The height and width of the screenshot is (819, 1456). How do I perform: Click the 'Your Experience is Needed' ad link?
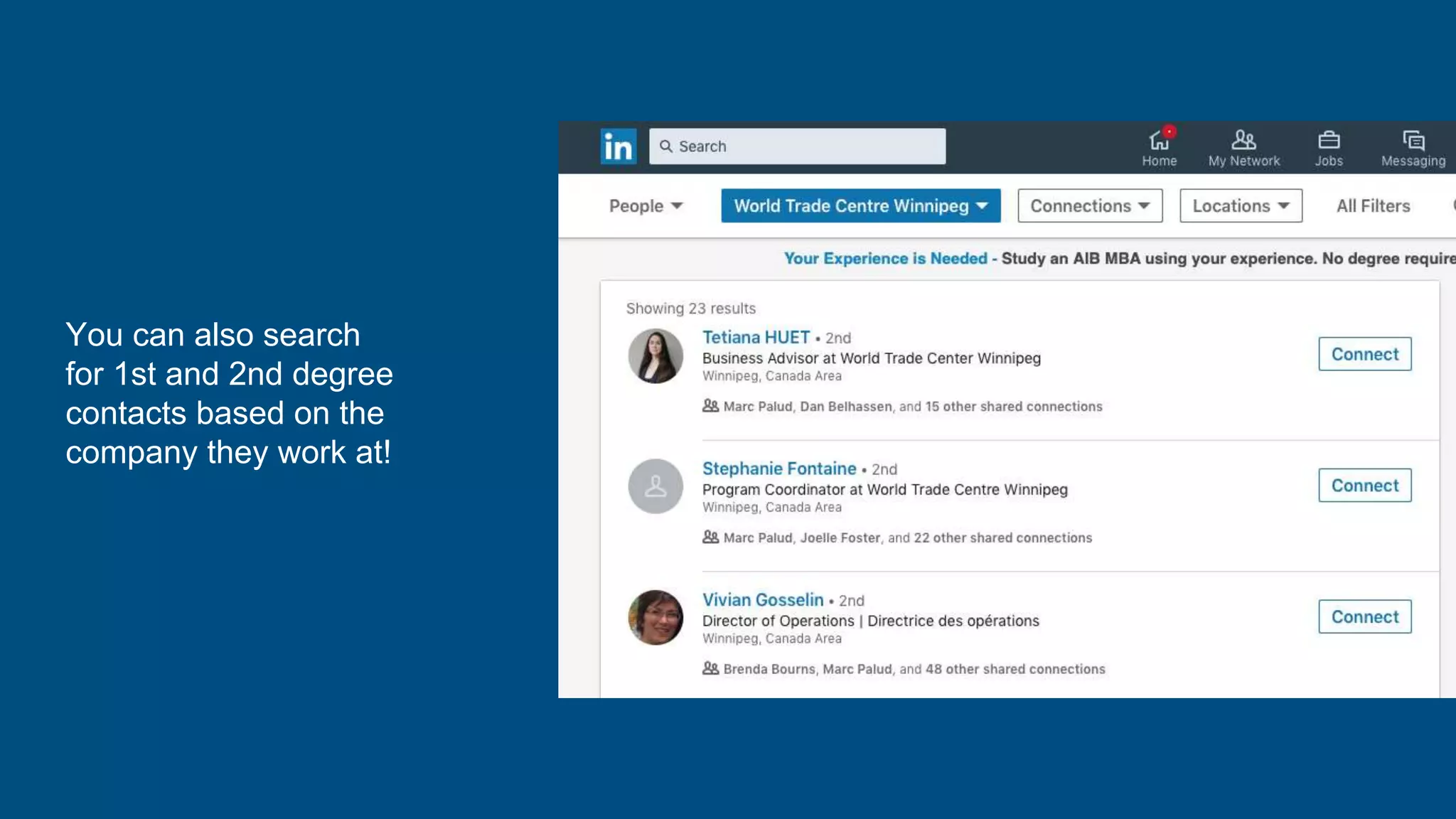point(885,259)
